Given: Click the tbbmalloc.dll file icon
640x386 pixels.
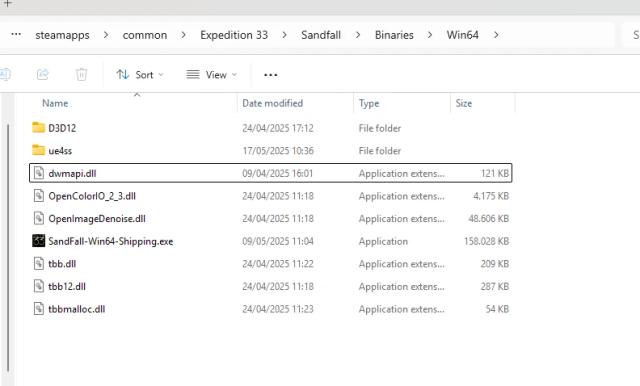Looking at the screenshot, I should point(38,309).
